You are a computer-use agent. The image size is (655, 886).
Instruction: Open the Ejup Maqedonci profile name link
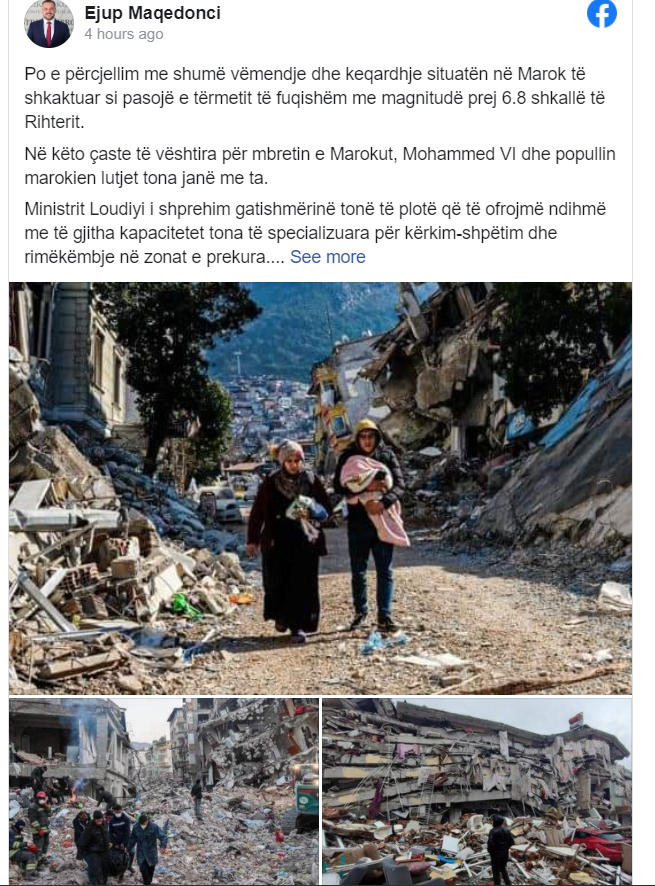pos(153,13)
